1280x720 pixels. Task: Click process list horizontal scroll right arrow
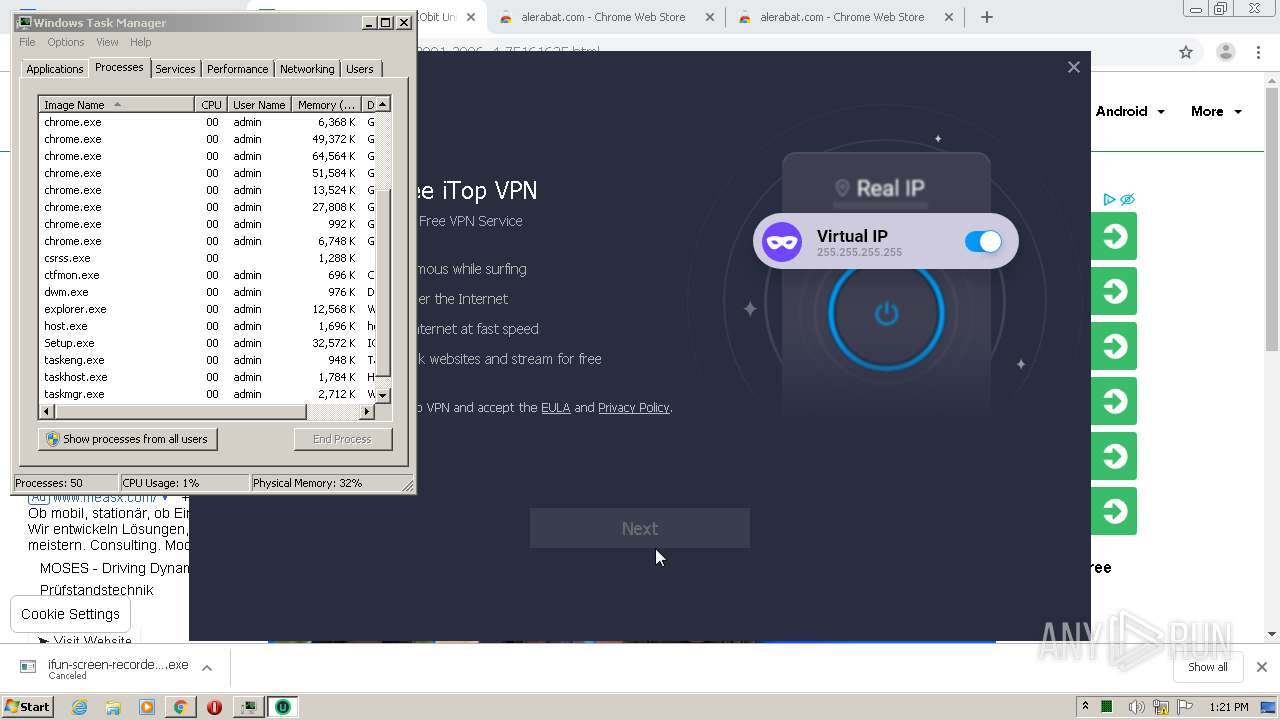pos(367,411)
